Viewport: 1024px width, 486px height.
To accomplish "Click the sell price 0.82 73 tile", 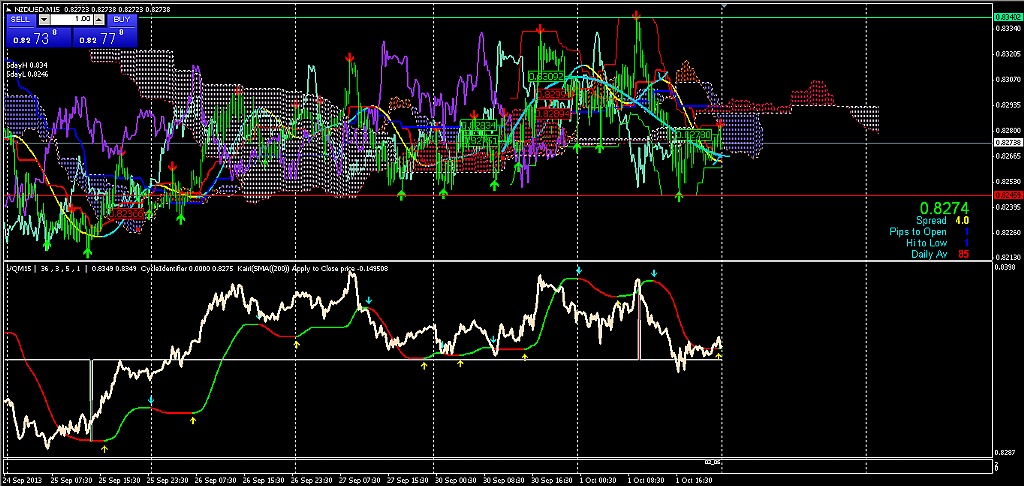I will click(39, 38).
